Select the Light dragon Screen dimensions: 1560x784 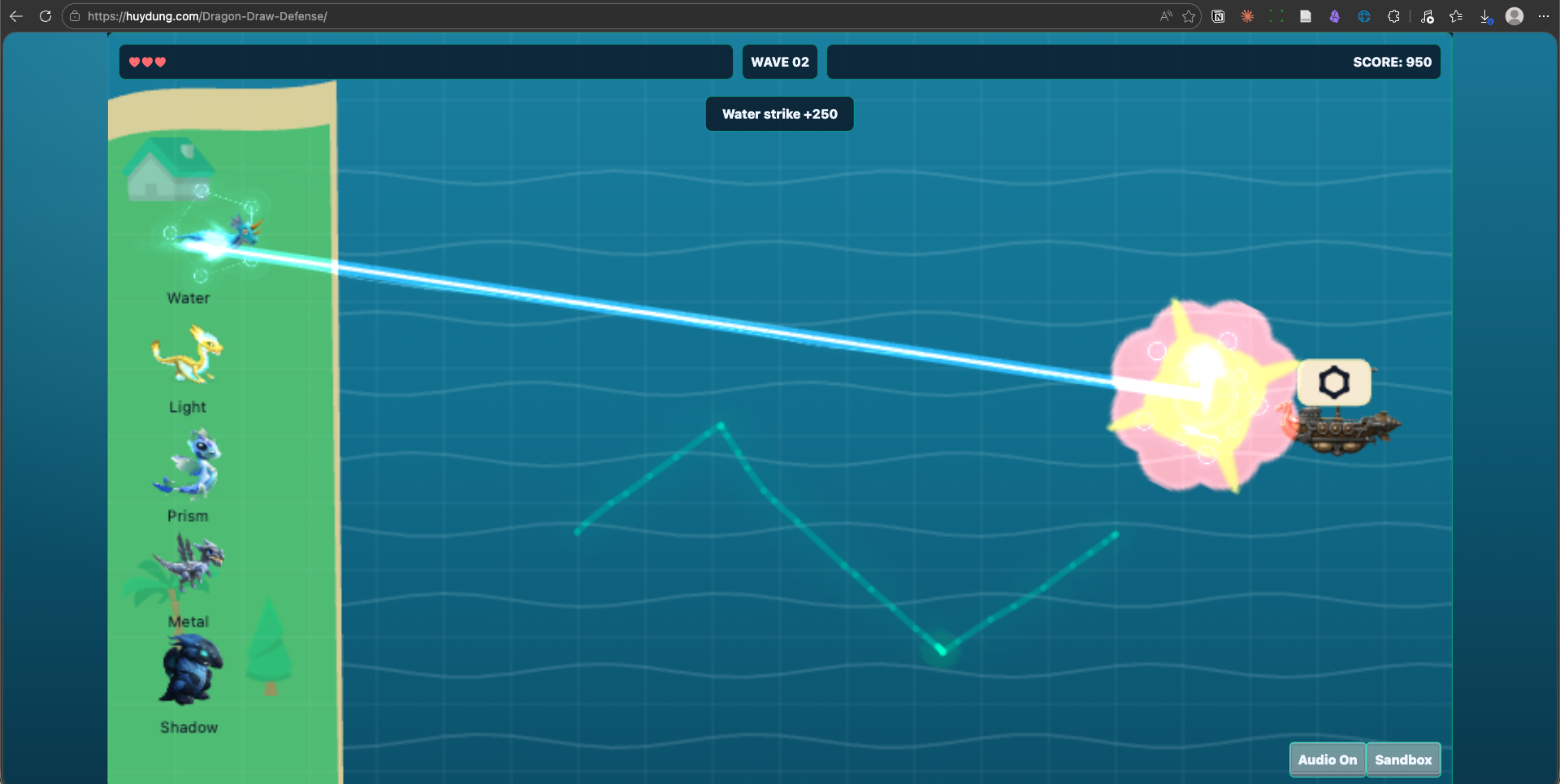click(188, 354)
